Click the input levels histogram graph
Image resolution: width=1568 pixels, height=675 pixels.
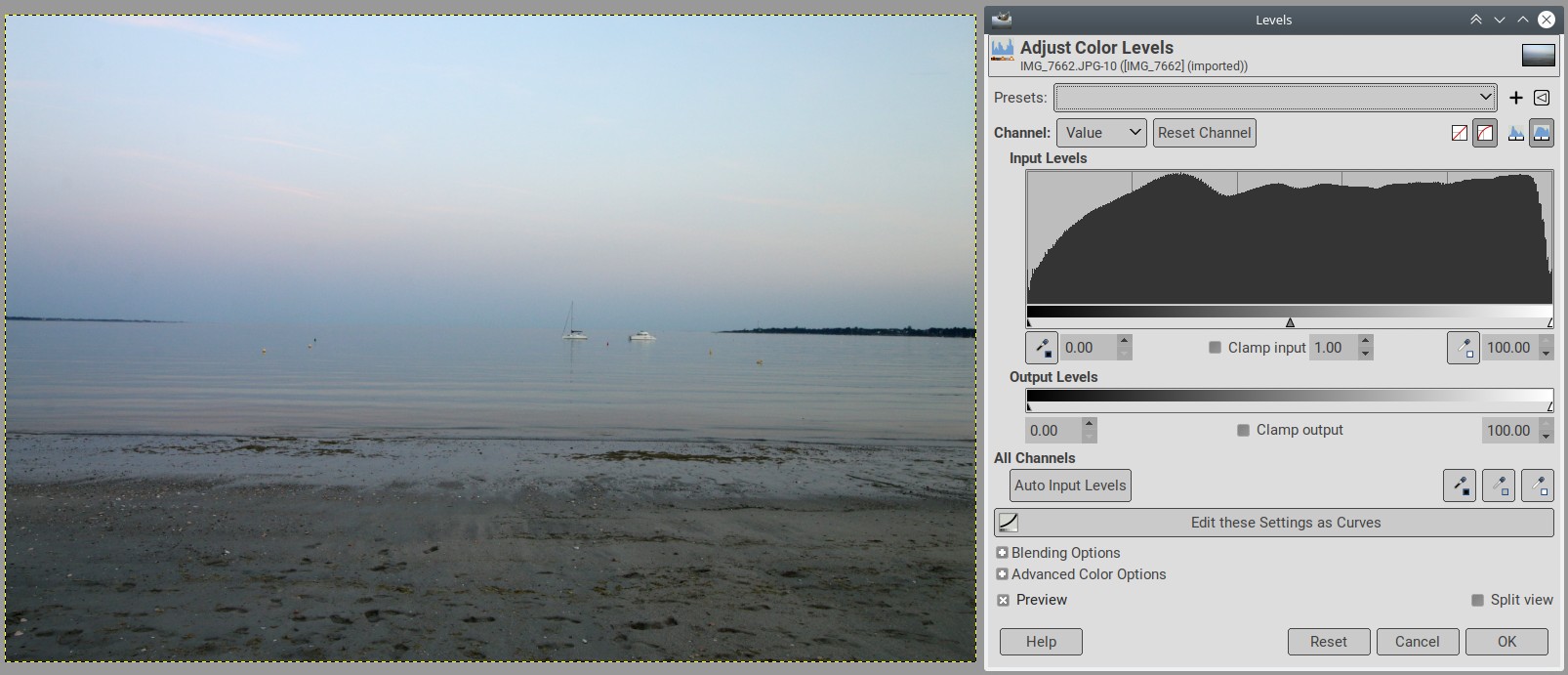pyautogui.click(x=1290, y=237)
